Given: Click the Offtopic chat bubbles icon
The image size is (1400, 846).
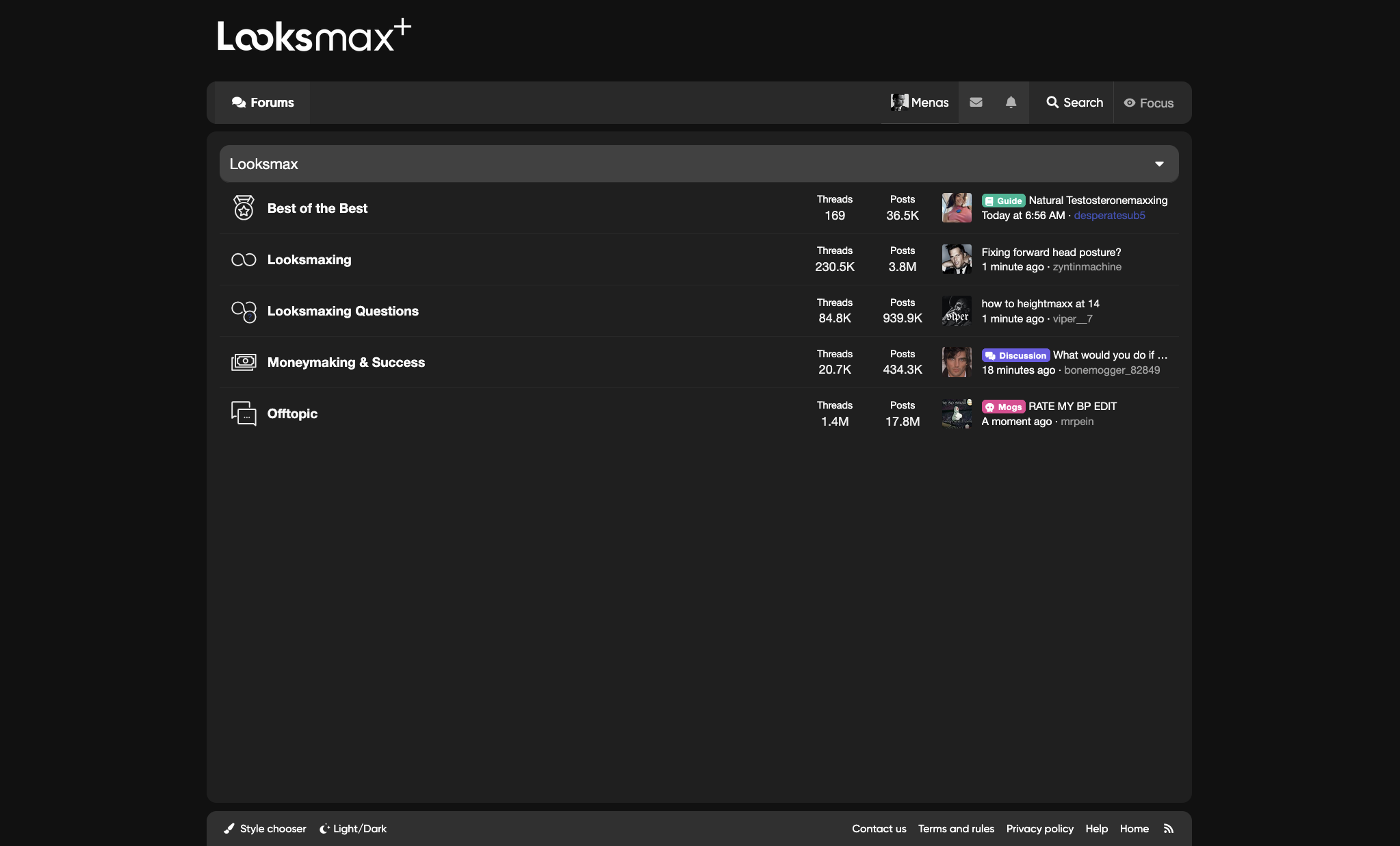Looking at the screenshot, I should tap(244, 413).
